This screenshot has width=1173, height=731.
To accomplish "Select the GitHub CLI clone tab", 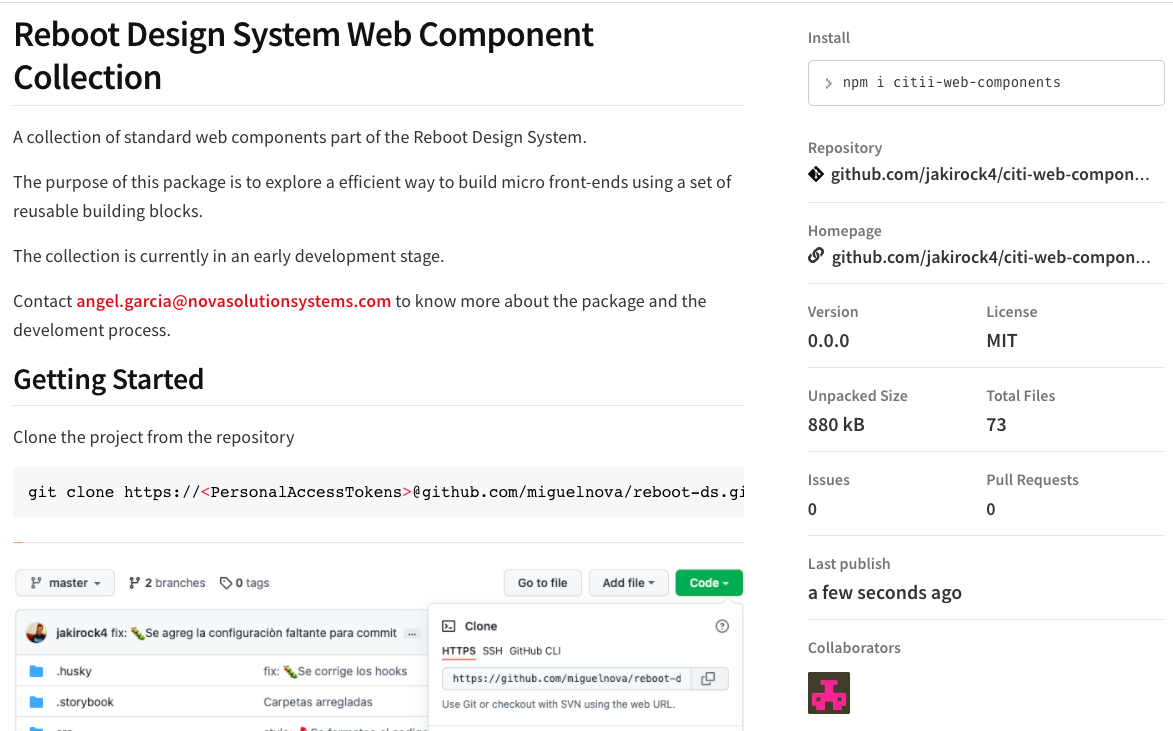I will (x=535, y=651).
